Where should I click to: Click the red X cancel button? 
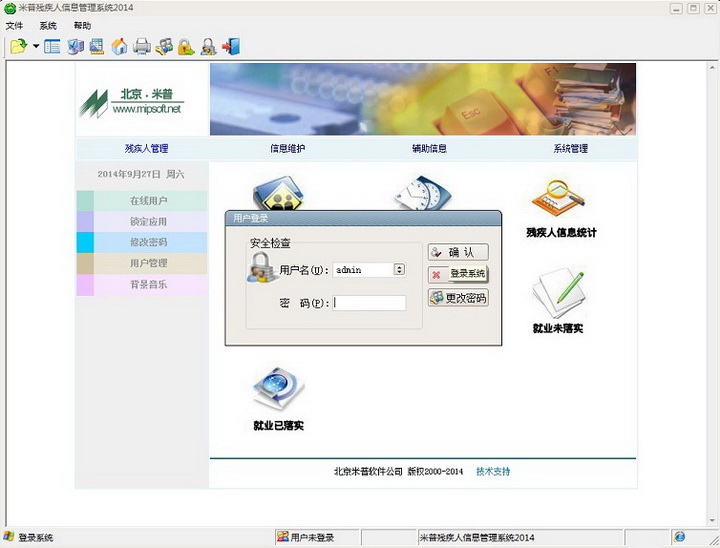point(436,275)
